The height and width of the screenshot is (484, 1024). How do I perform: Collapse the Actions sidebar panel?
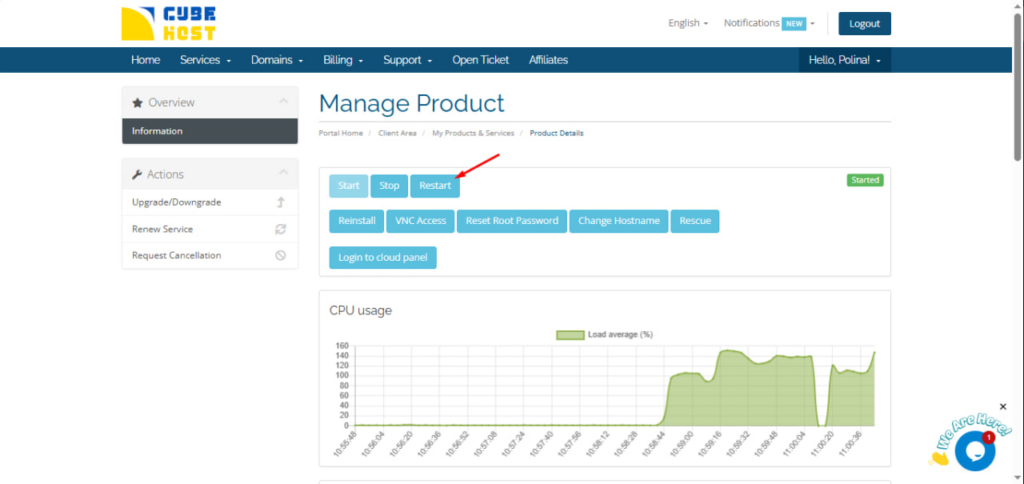pyautogui.click(x=283, y=174)
